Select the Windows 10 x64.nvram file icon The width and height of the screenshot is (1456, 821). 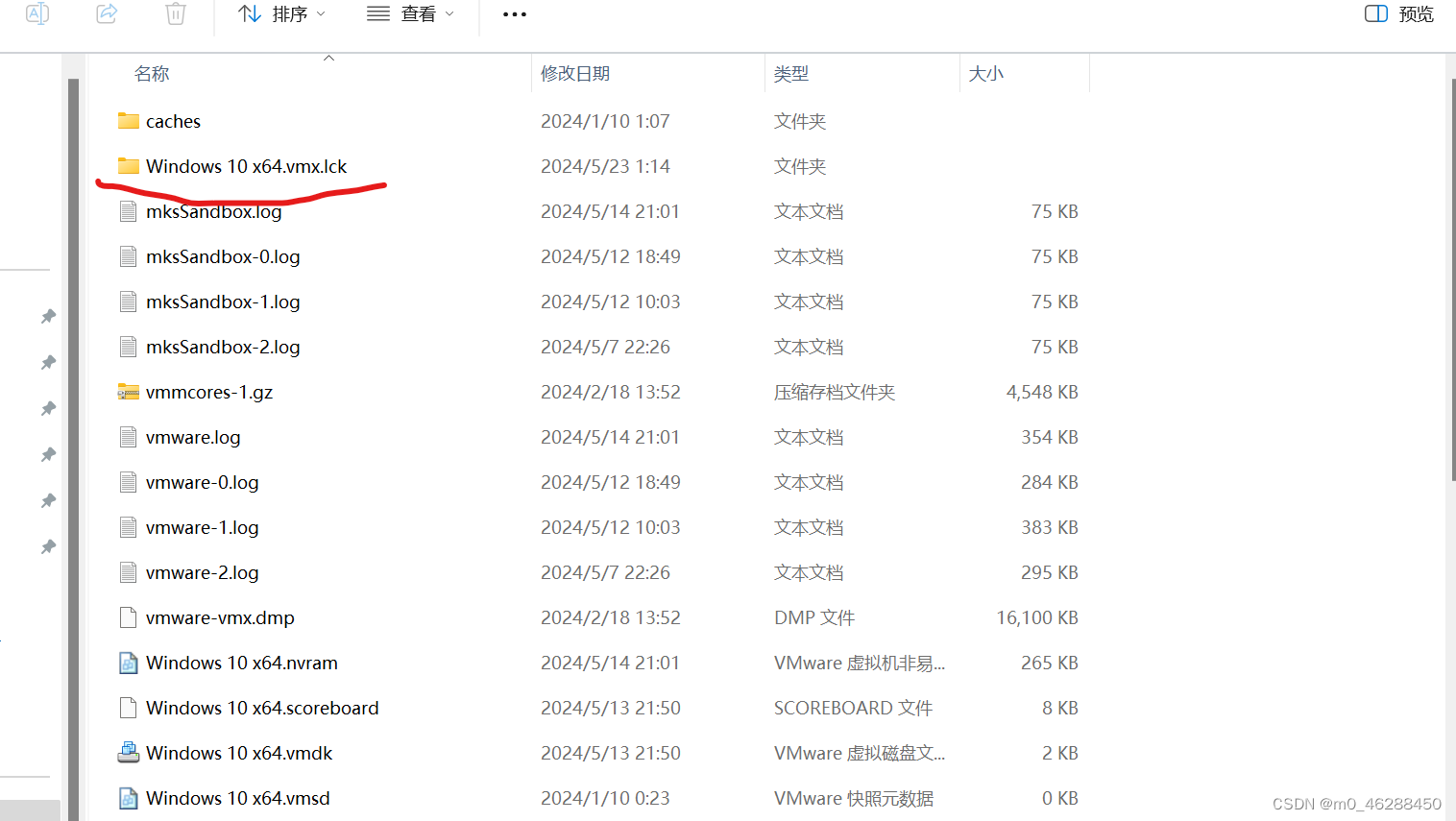pyautogui.click(x=129, y=663)
